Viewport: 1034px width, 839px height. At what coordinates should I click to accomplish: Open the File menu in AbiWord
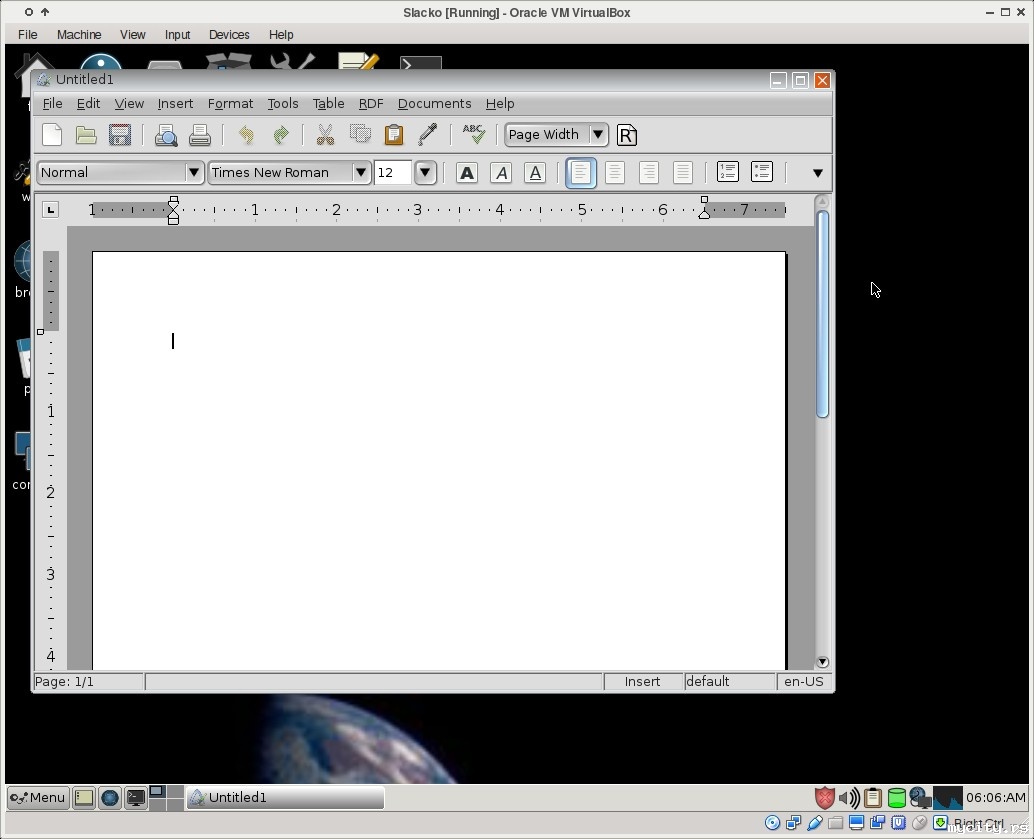(x=52, y=104)
